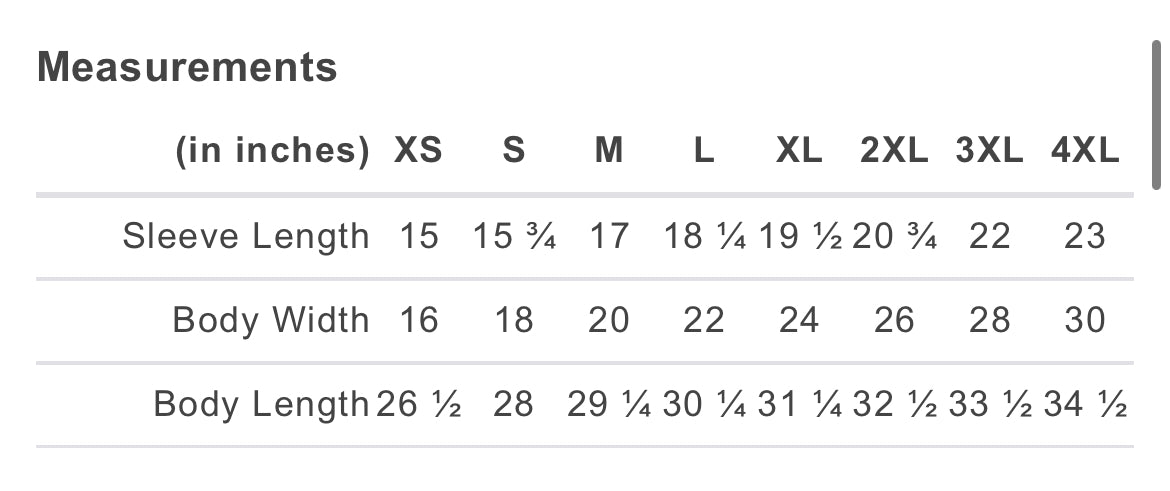
Task: Click the "(in inches)" header label
Action: 272,151
